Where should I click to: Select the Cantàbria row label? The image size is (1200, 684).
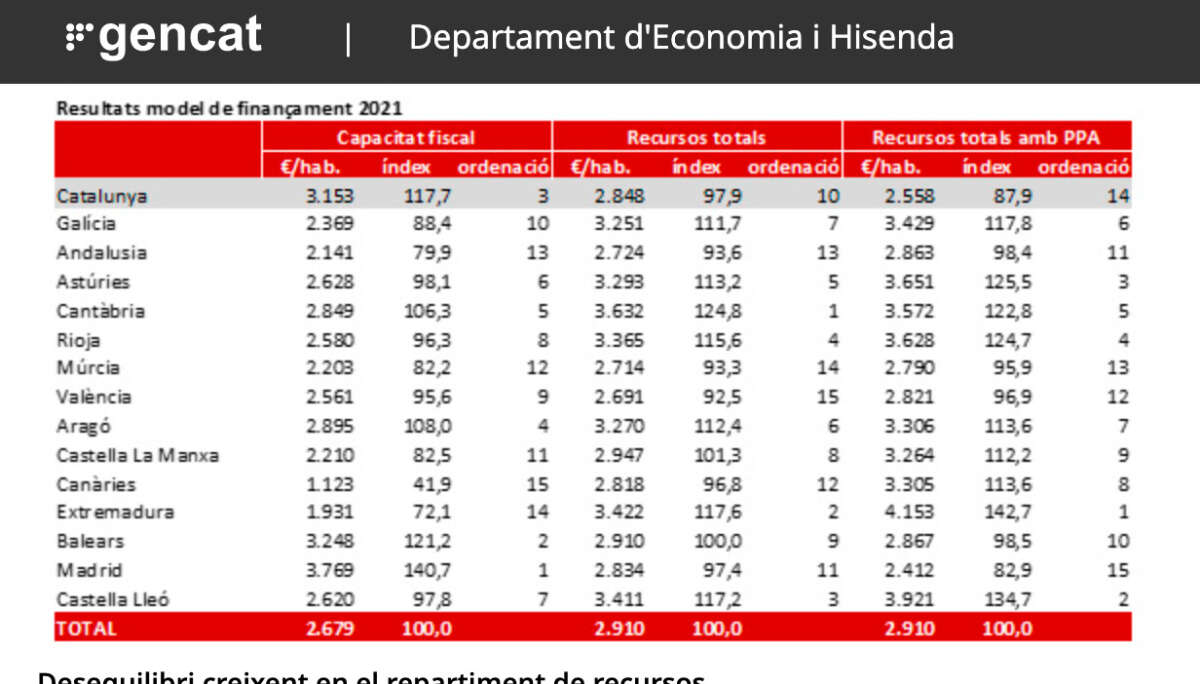pos(100,311)
